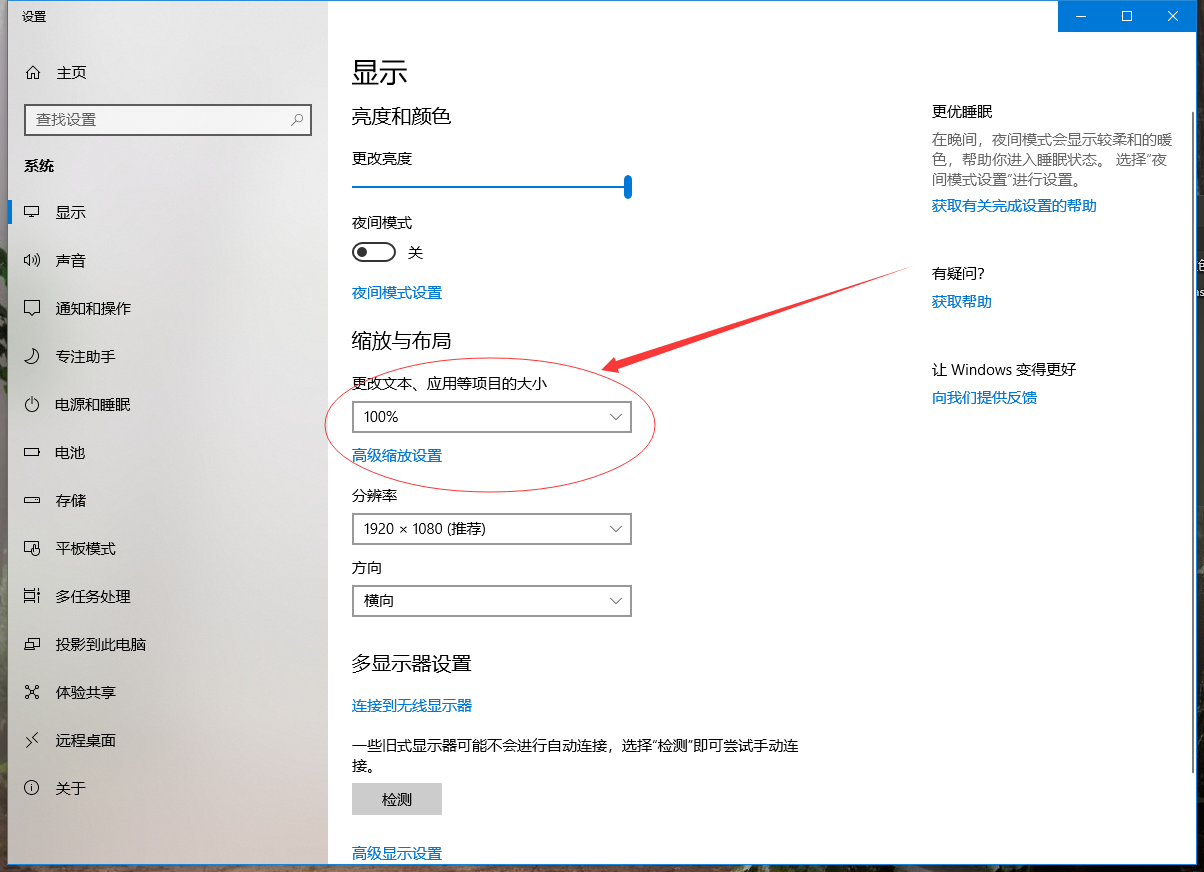Click the 平板模式 sidebar label
Viewport: 1204px width, 872px height.
pyautogui.click(x=86, y=549)
